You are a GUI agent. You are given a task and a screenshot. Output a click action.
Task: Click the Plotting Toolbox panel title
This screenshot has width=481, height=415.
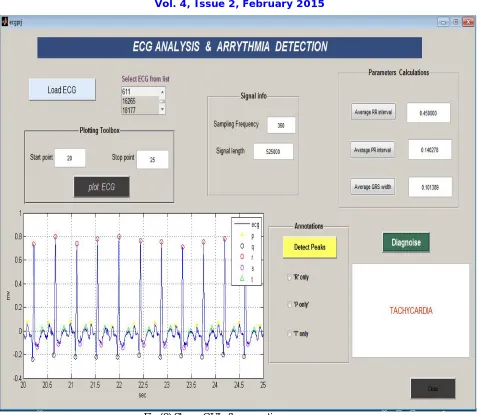[99, 130]
